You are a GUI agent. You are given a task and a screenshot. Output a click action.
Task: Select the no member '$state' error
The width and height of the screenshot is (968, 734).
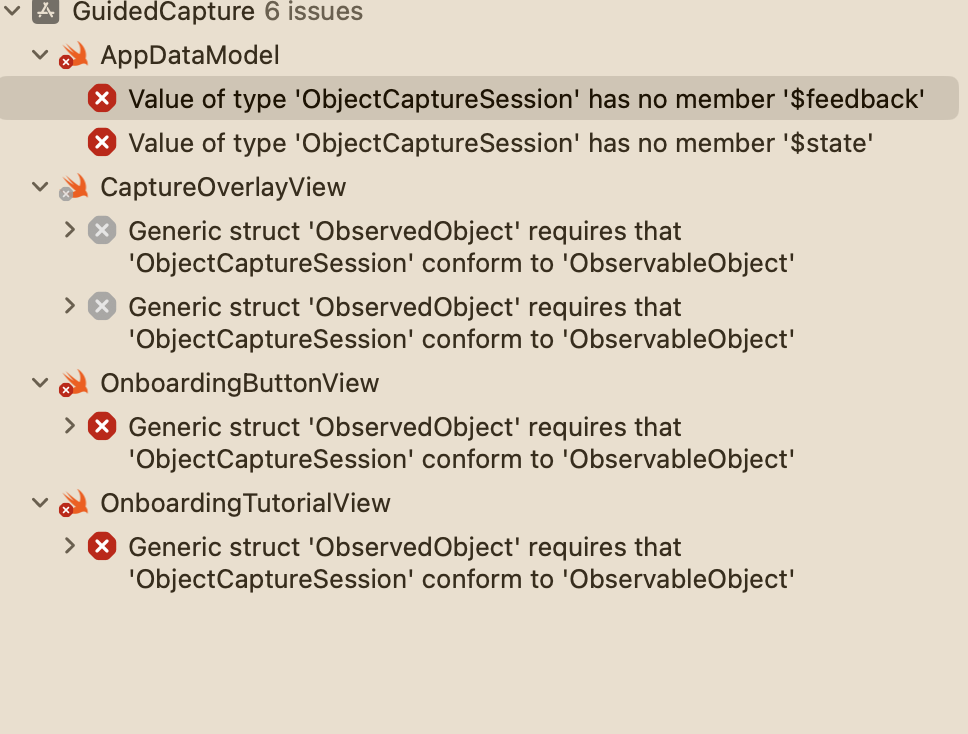point(501,143)
